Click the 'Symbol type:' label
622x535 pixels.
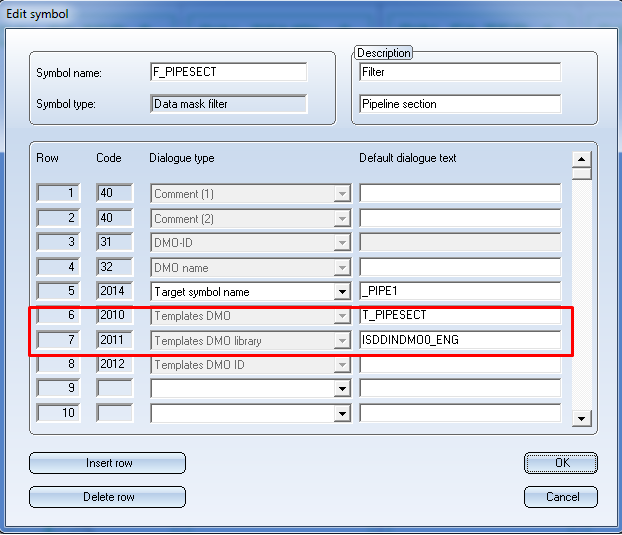[x=66, y=104]
